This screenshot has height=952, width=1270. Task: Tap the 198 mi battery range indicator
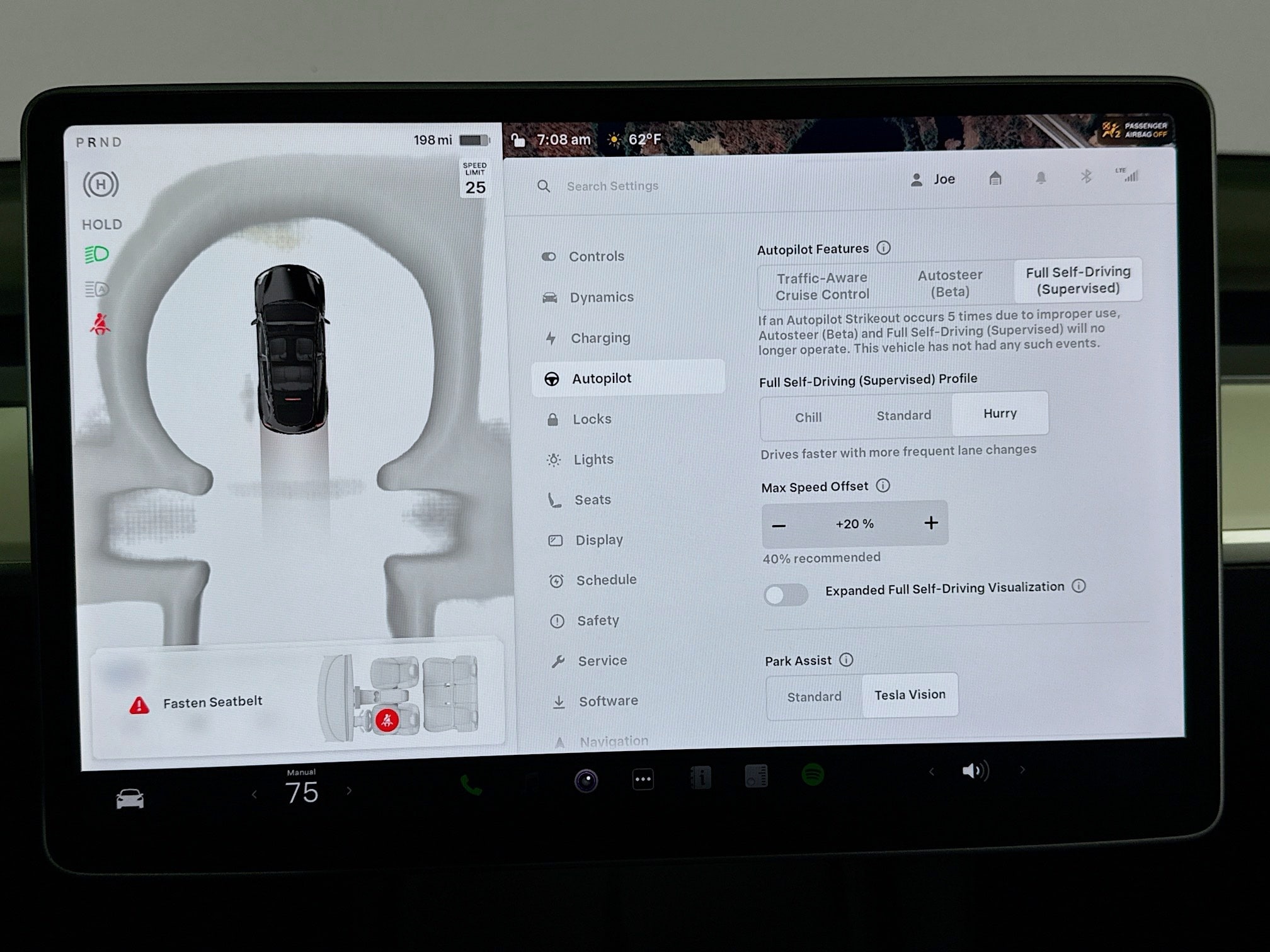(x=451, y=140)
